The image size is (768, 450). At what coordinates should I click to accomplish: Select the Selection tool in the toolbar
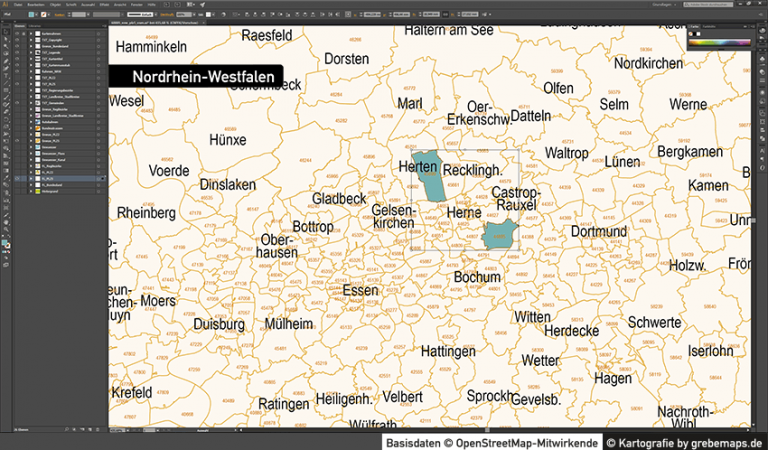pos(5,32)
